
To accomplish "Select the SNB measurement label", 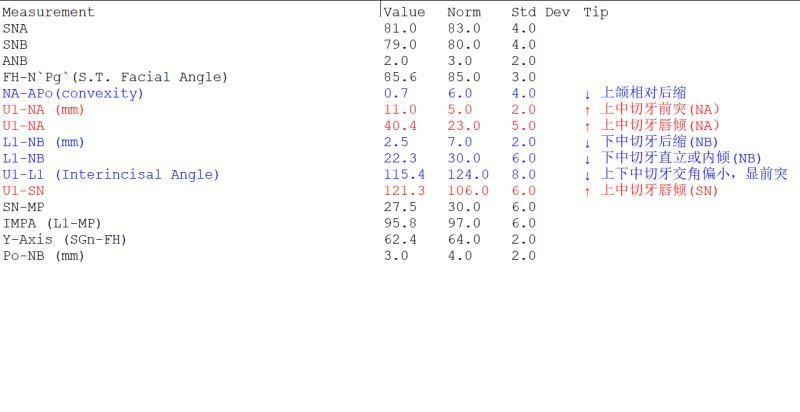I will [x=15, y=45].
